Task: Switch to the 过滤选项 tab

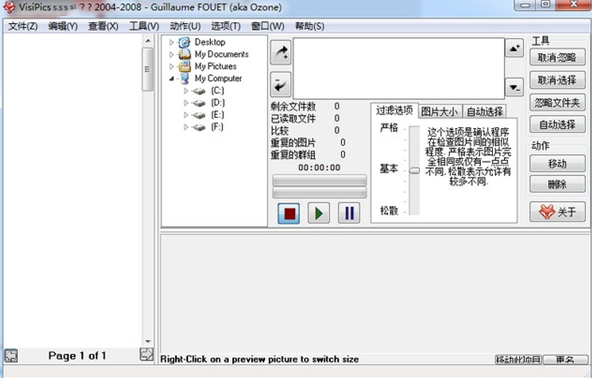Action: click(x=394, y=110)
